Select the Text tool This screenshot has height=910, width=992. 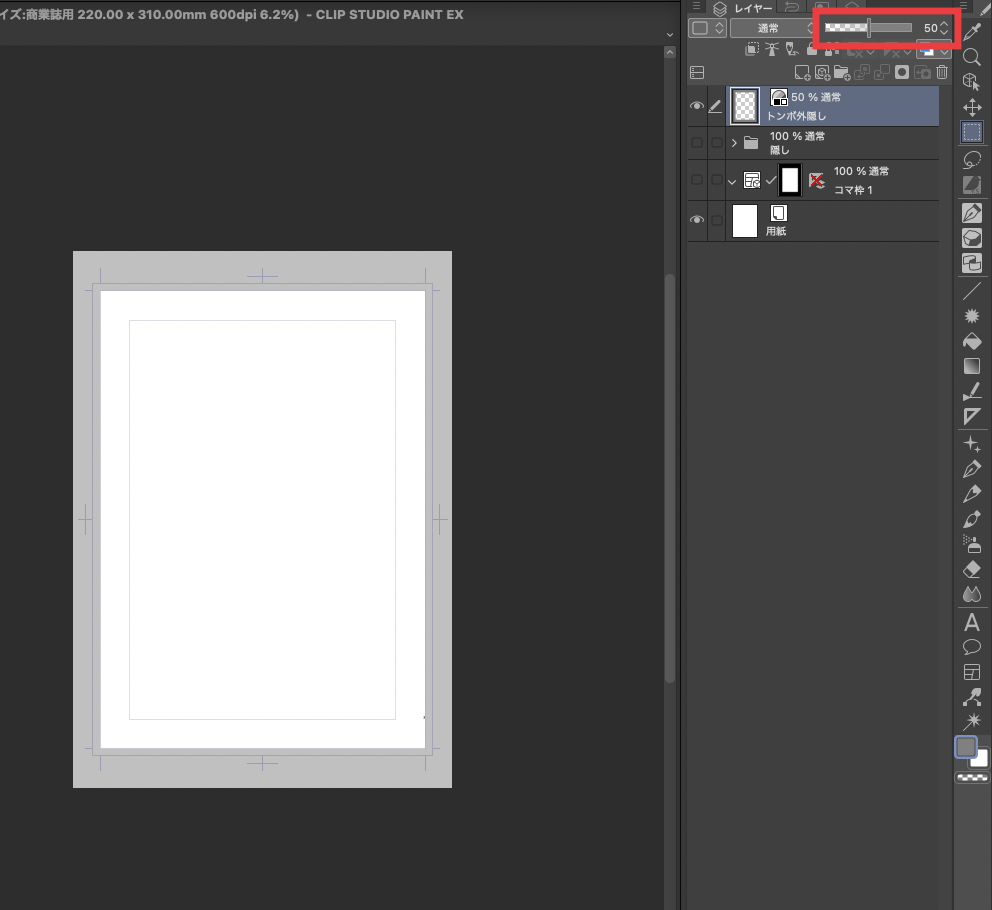click(x=971, y=622)
